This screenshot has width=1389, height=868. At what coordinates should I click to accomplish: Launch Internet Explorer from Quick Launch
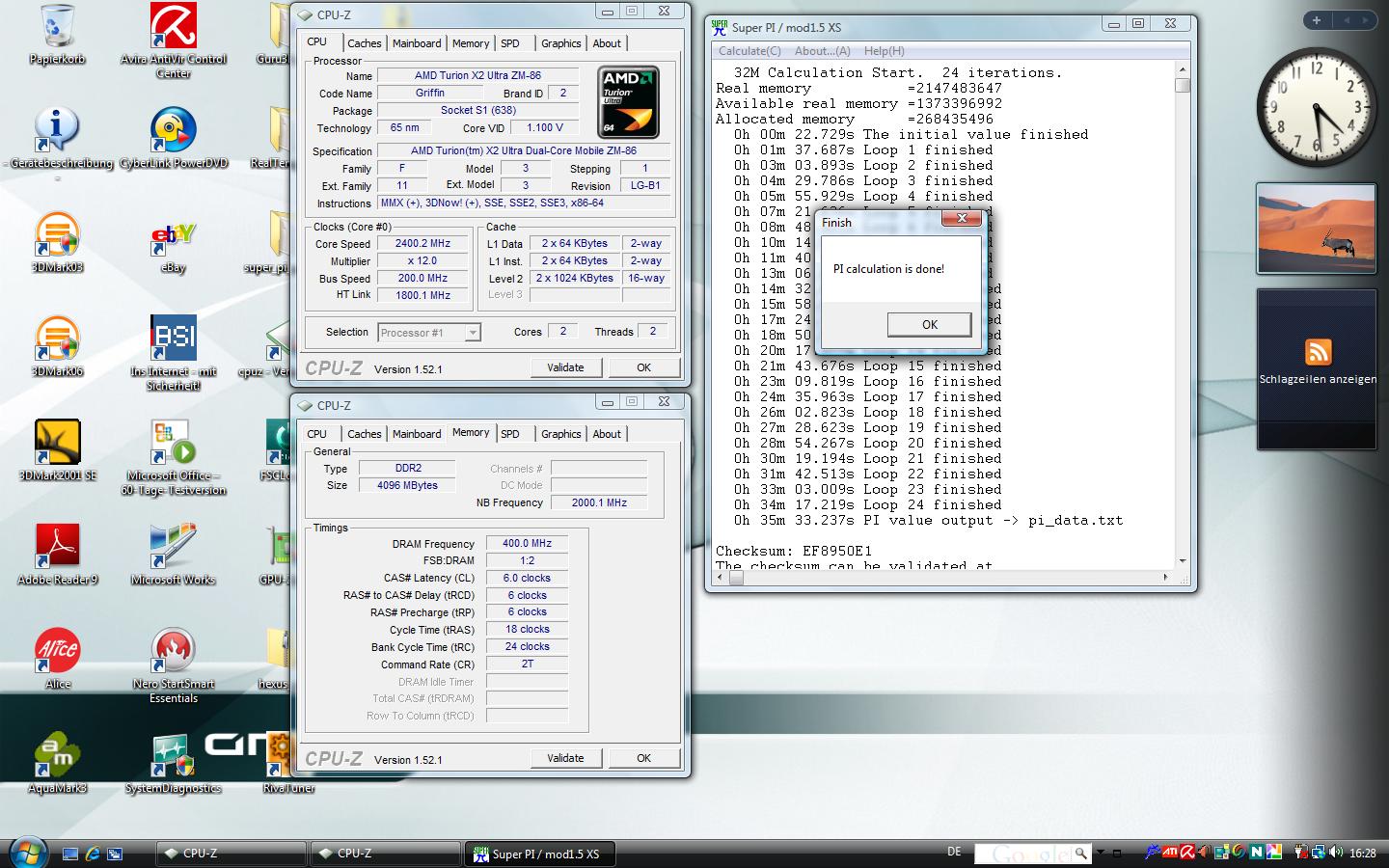93,854
